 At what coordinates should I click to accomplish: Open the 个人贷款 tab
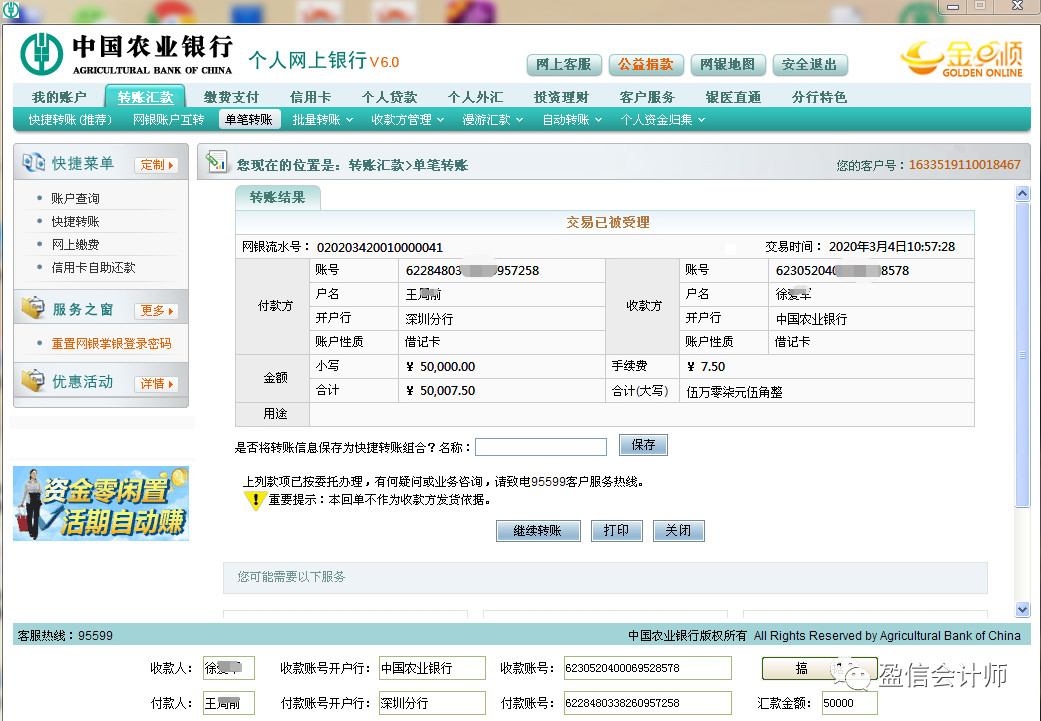click(x=389, y=97)
